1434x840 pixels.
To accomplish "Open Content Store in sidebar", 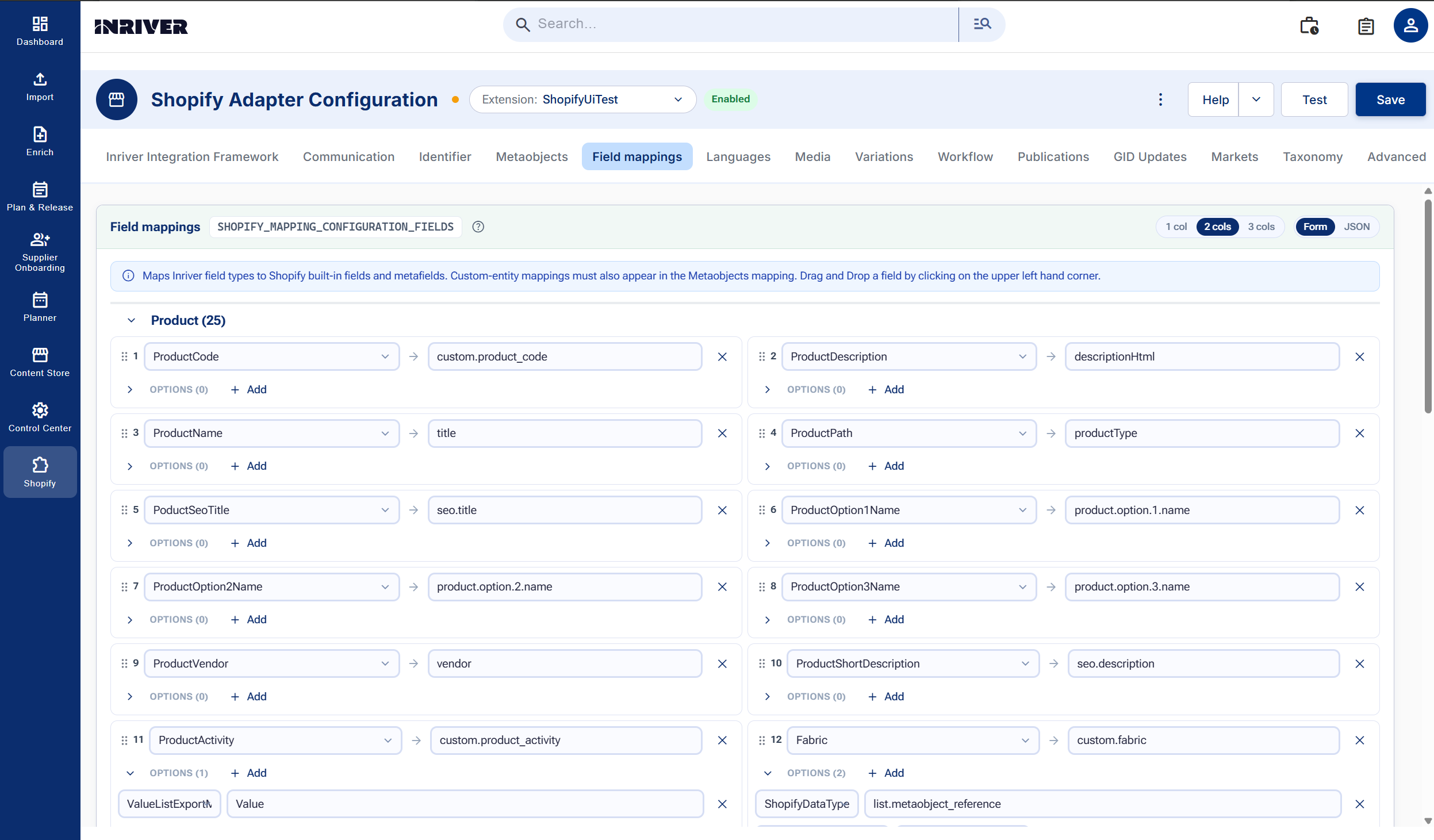I will click(x=40, y=362).
